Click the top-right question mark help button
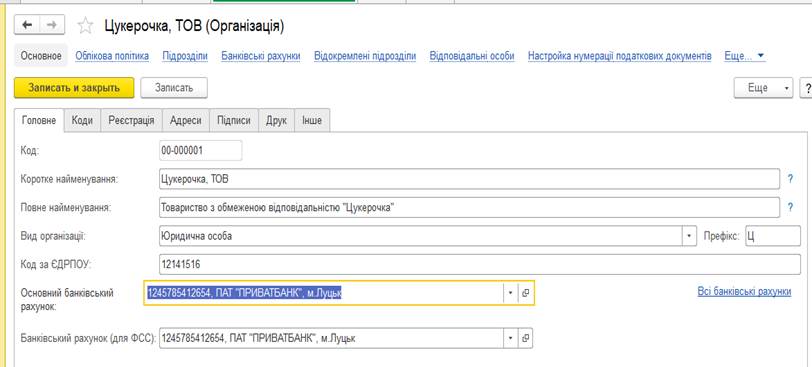812x367 pixels. 806,88
